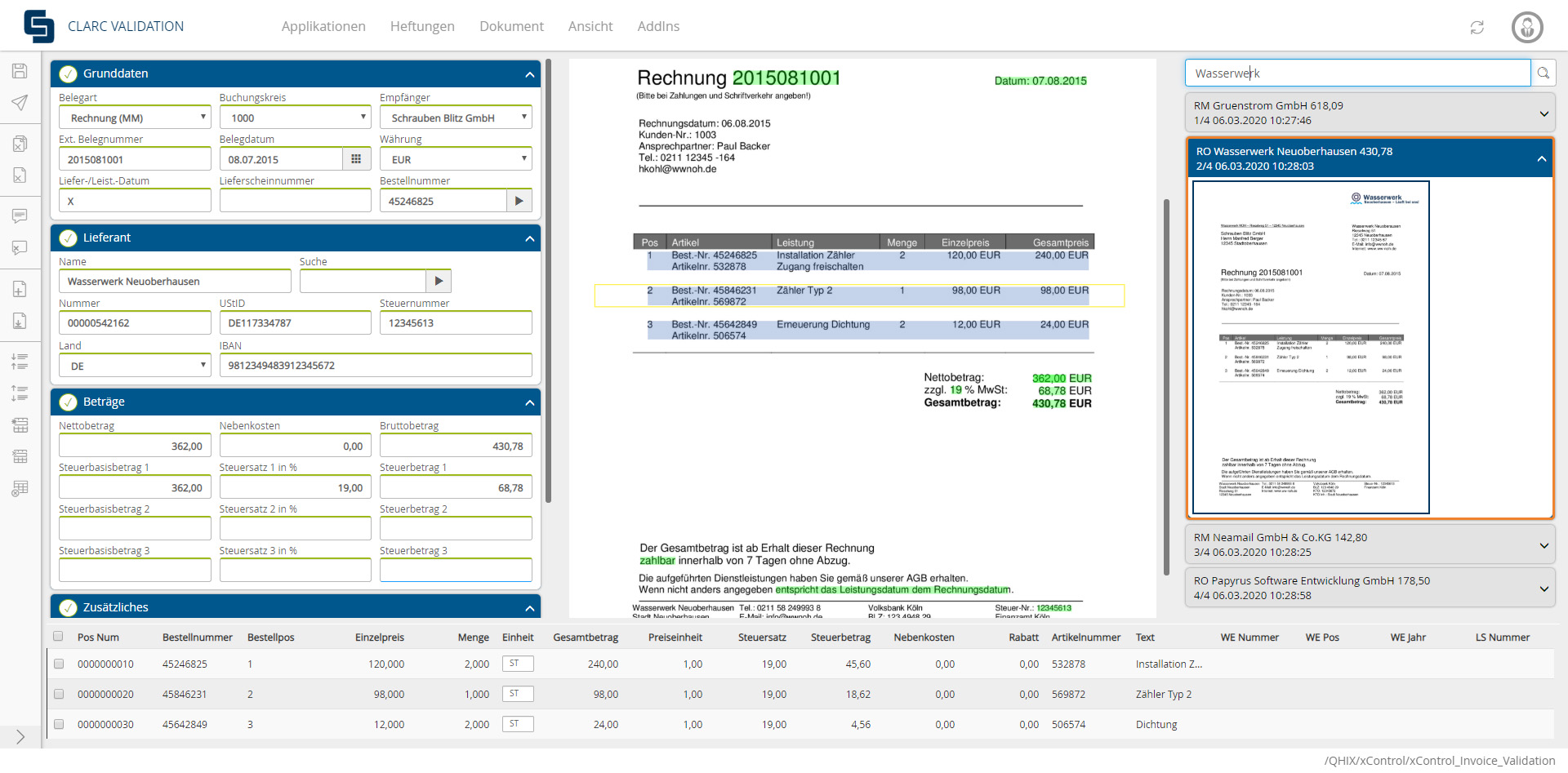Viewport: 1568px width, 773px height.
Task: Open the Belegdatum calendar picker
Action: click(x=356, y=159)
